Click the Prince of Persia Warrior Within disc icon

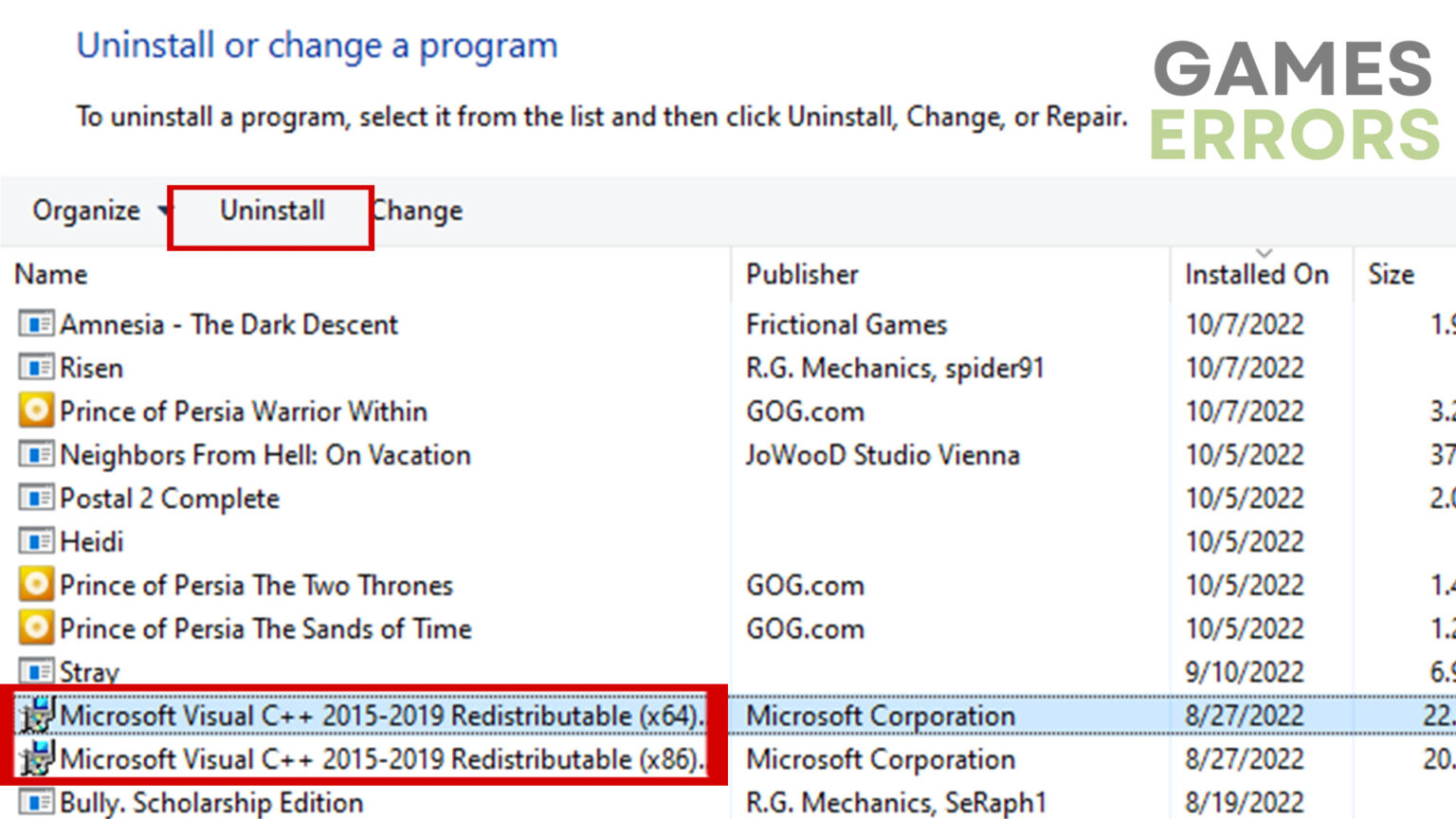(35, 411)
